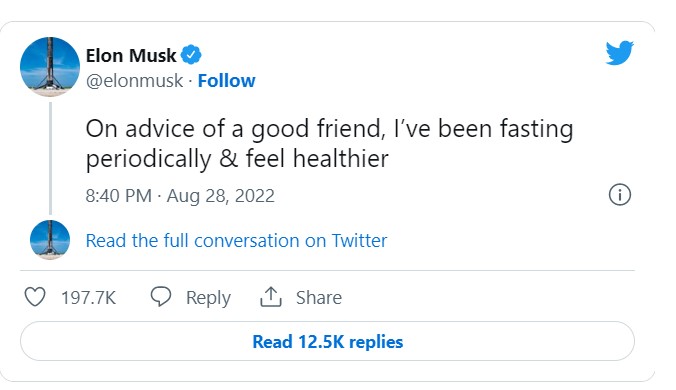Click the Reply text label
The image size is (676, 390).
coord(208,298)
